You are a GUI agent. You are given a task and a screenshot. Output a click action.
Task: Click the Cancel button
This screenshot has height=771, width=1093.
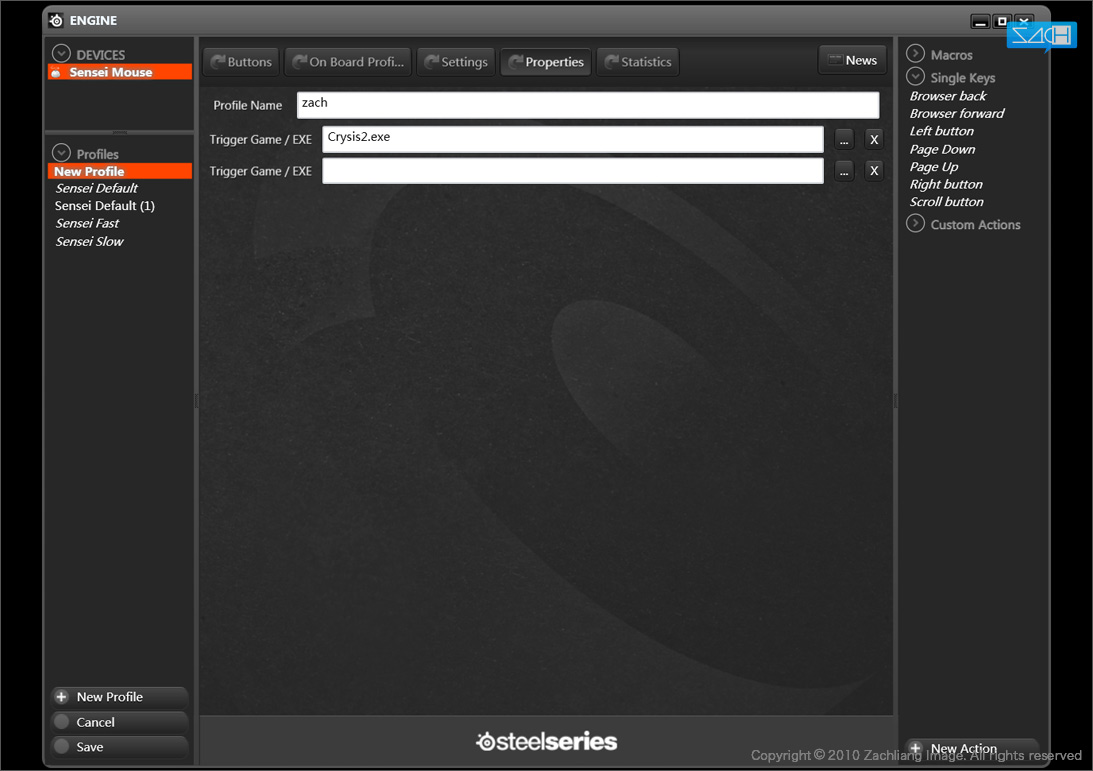click(x=119, y=722)
